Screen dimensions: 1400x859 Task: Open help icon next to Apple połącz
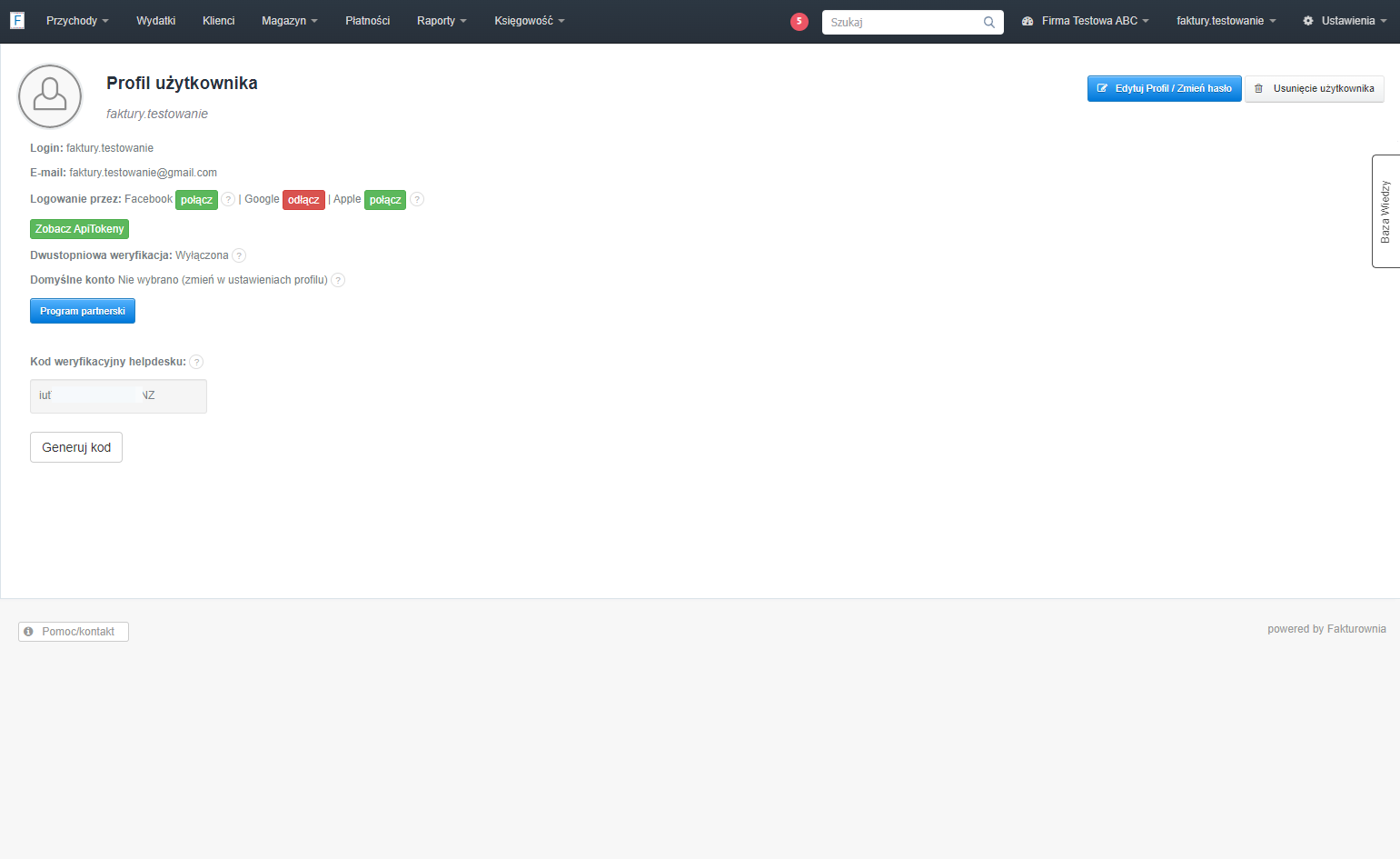pyautogui.click(x=417, y=199)
